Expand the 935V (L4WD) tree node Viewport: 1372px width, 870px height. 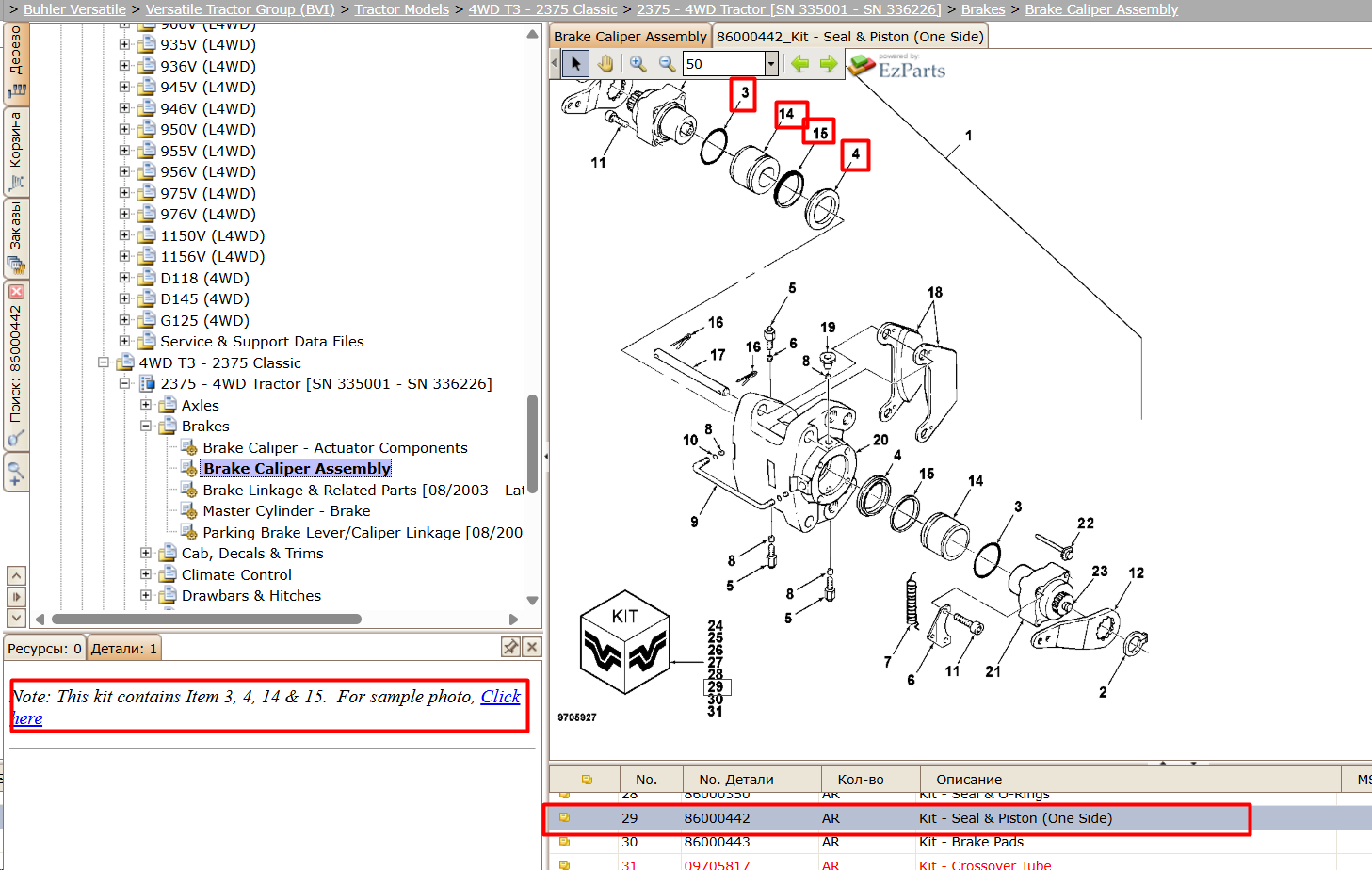coord(124,44)
